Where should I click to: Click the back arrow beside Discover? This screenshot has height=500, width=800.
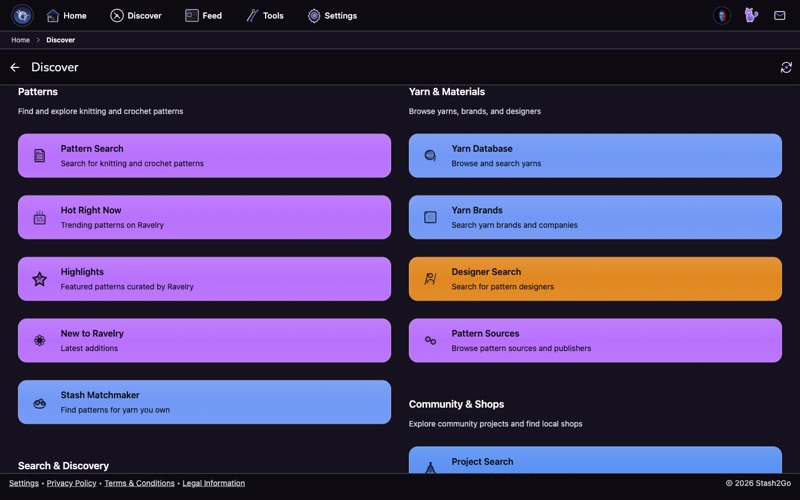pyautogui.click(x=15, y=67)
